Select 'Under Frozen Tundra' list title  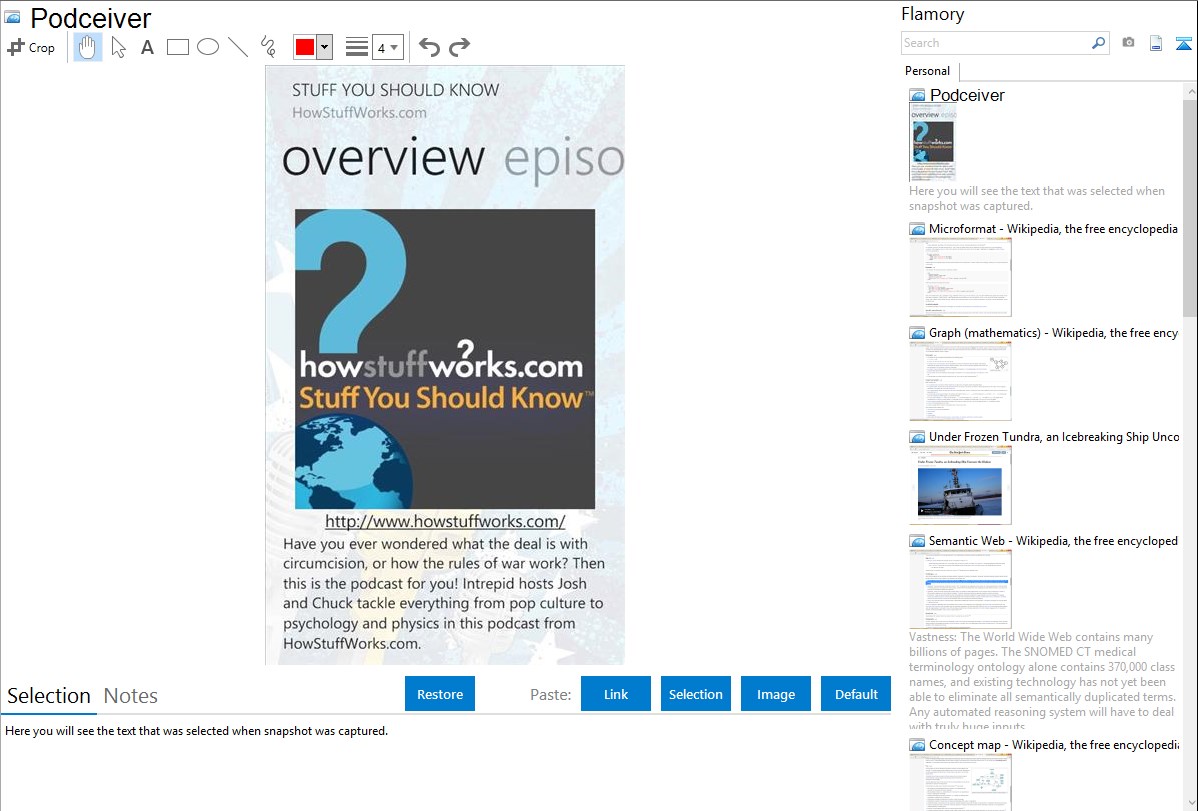pyautogui.click(x=1054, y=436)
